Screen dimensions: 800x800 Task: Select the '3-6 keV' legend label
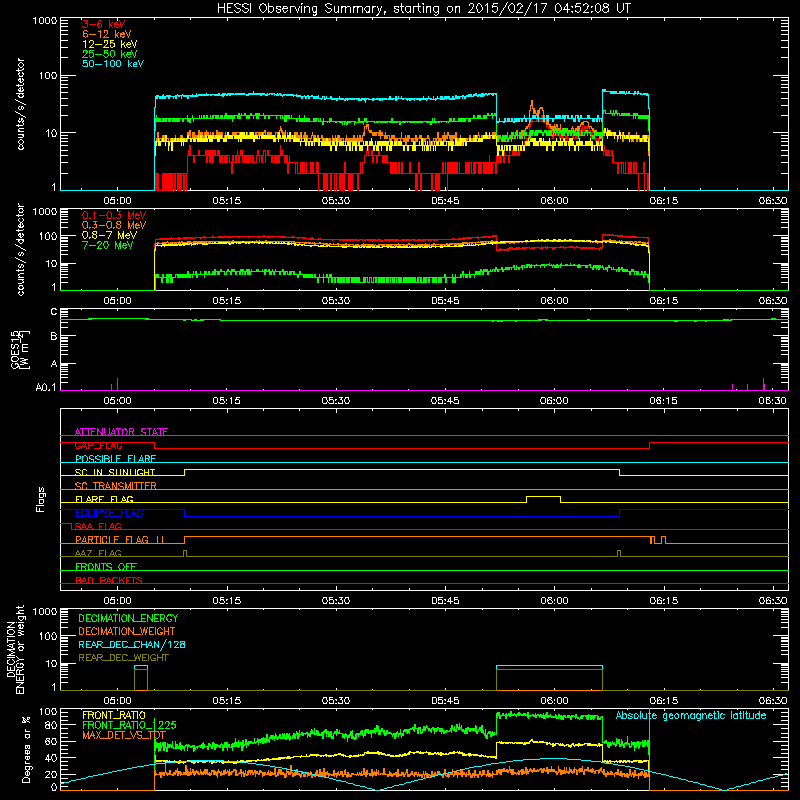point(103,24)
